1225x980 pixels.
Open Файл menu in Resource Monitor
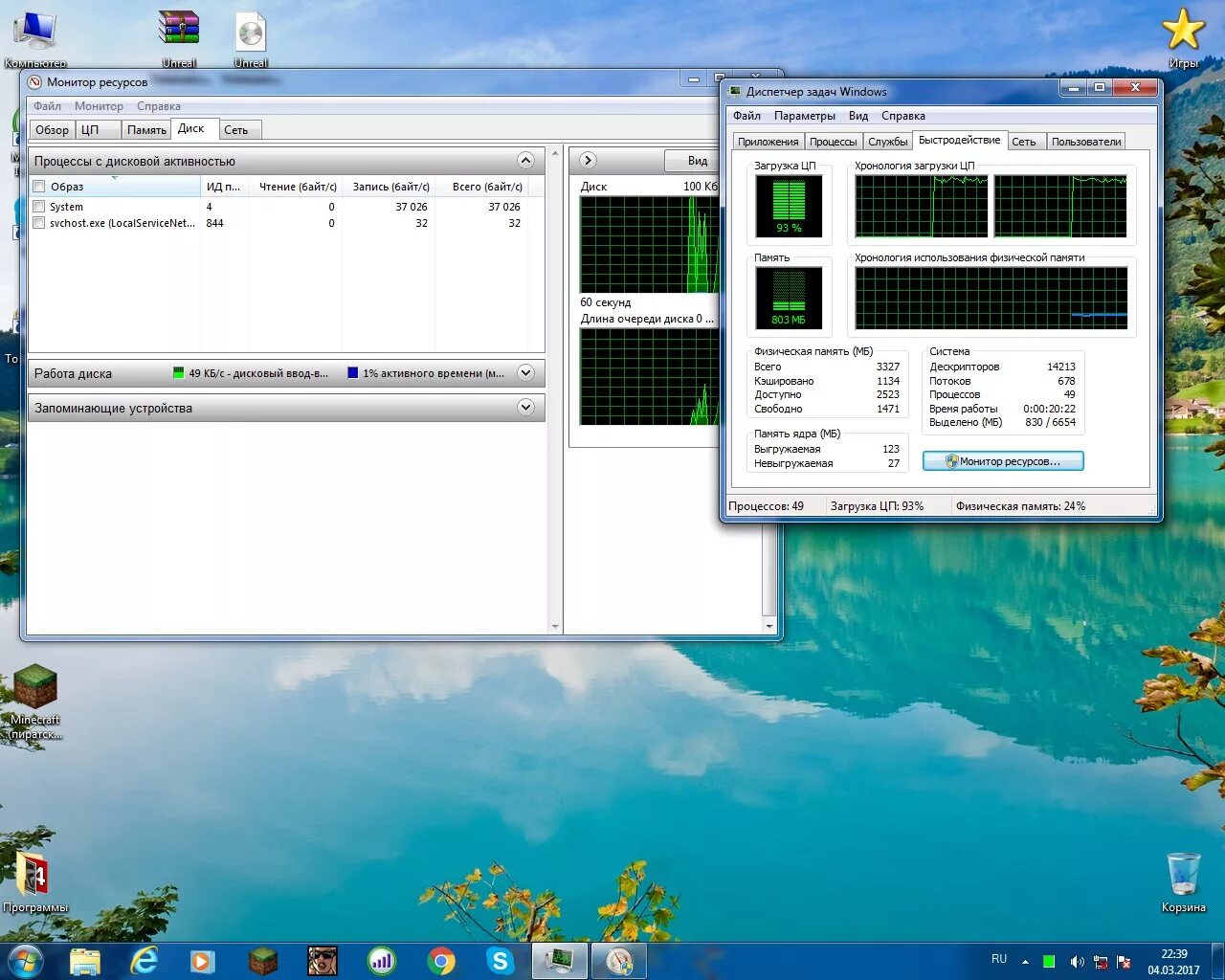[47, 106]
